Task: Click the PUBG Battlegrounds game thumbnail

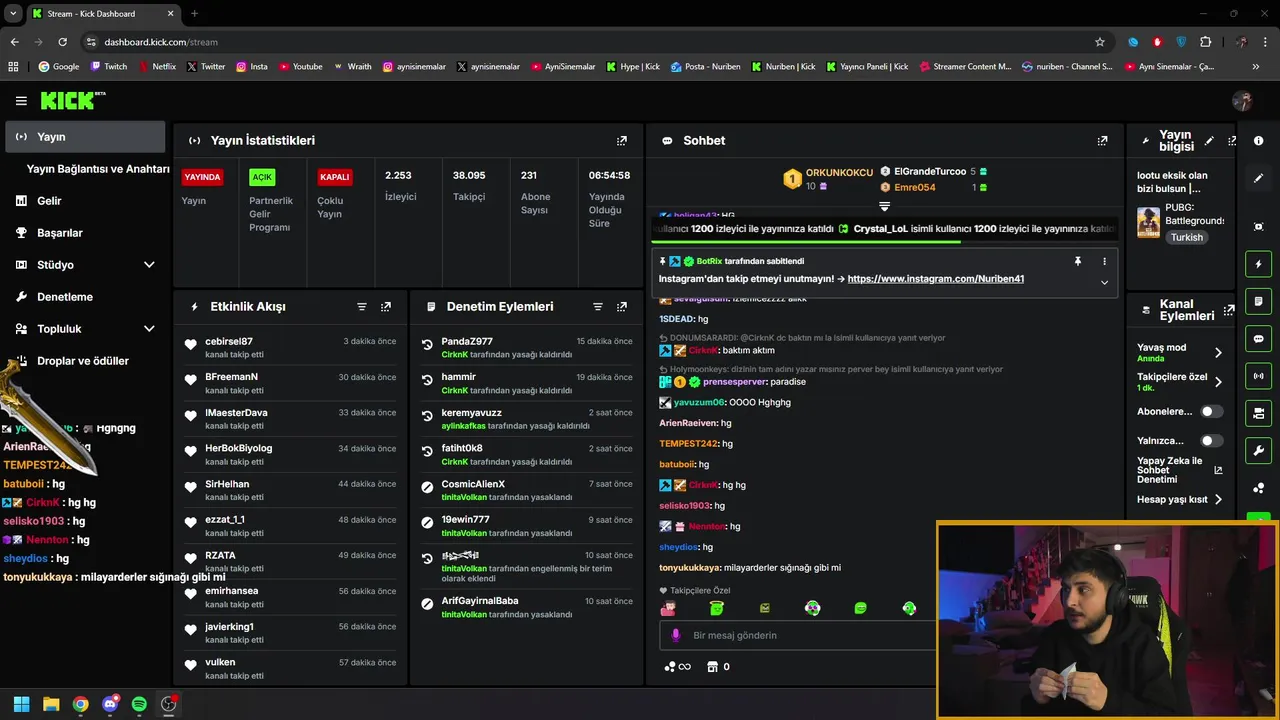Action: point(1148,222)
